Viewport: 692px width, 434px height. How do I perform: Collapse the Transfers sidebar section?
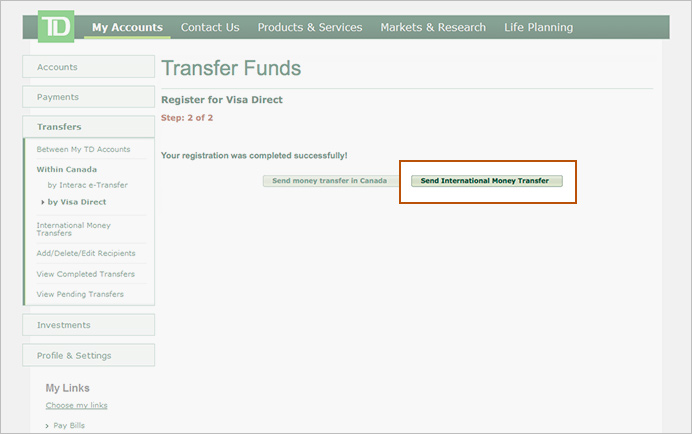pyautogui.click(x=88, y=127)
